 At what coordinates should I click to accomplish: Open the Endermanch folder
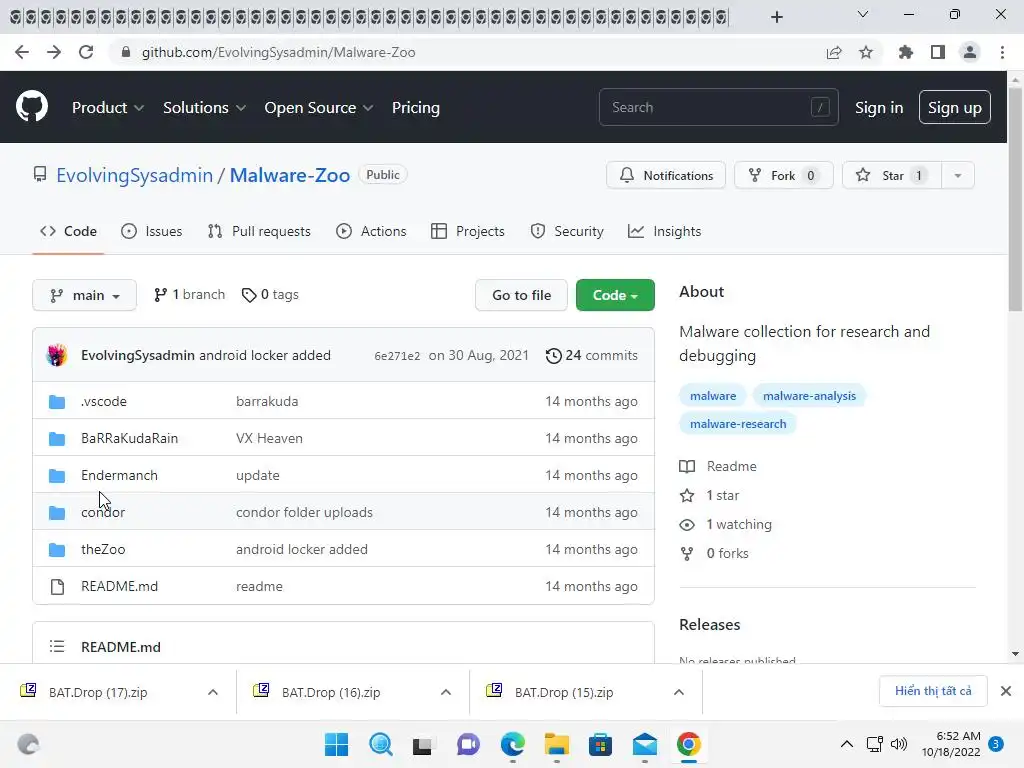click(x=120, y=475)
